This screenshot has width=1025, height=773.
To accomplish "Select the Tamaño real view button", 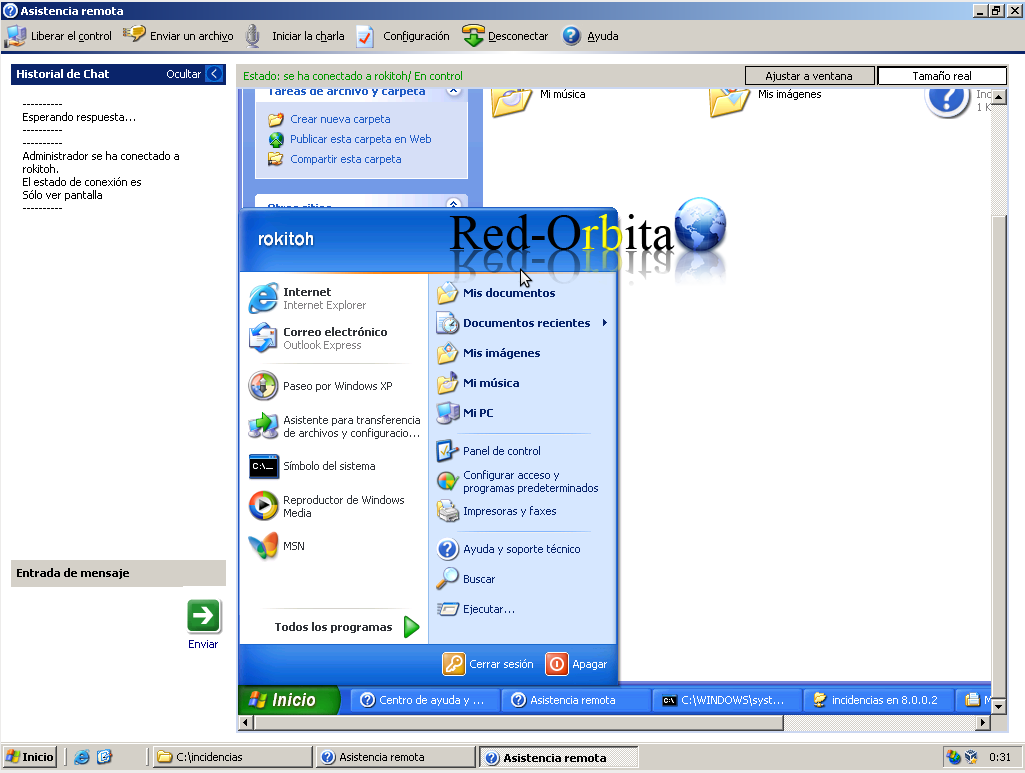I will pyautogui.click(x=941, y=76).
